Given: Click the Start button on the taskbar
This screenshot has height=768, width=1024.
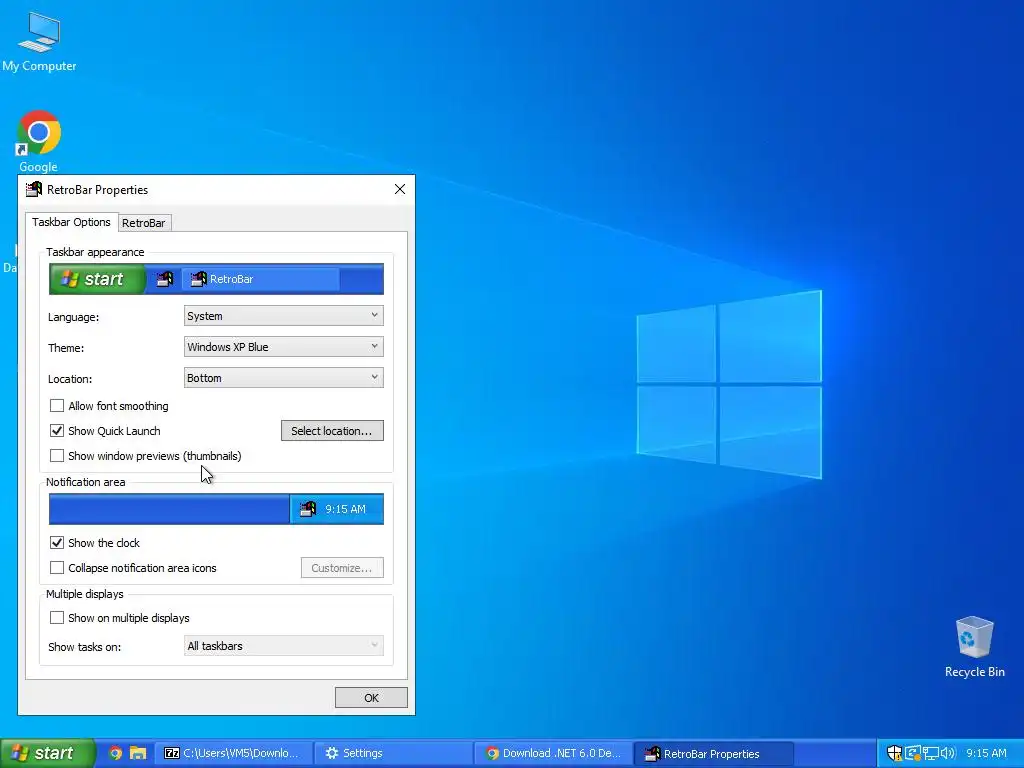Looking at the screenshot, I should (48, 753).
